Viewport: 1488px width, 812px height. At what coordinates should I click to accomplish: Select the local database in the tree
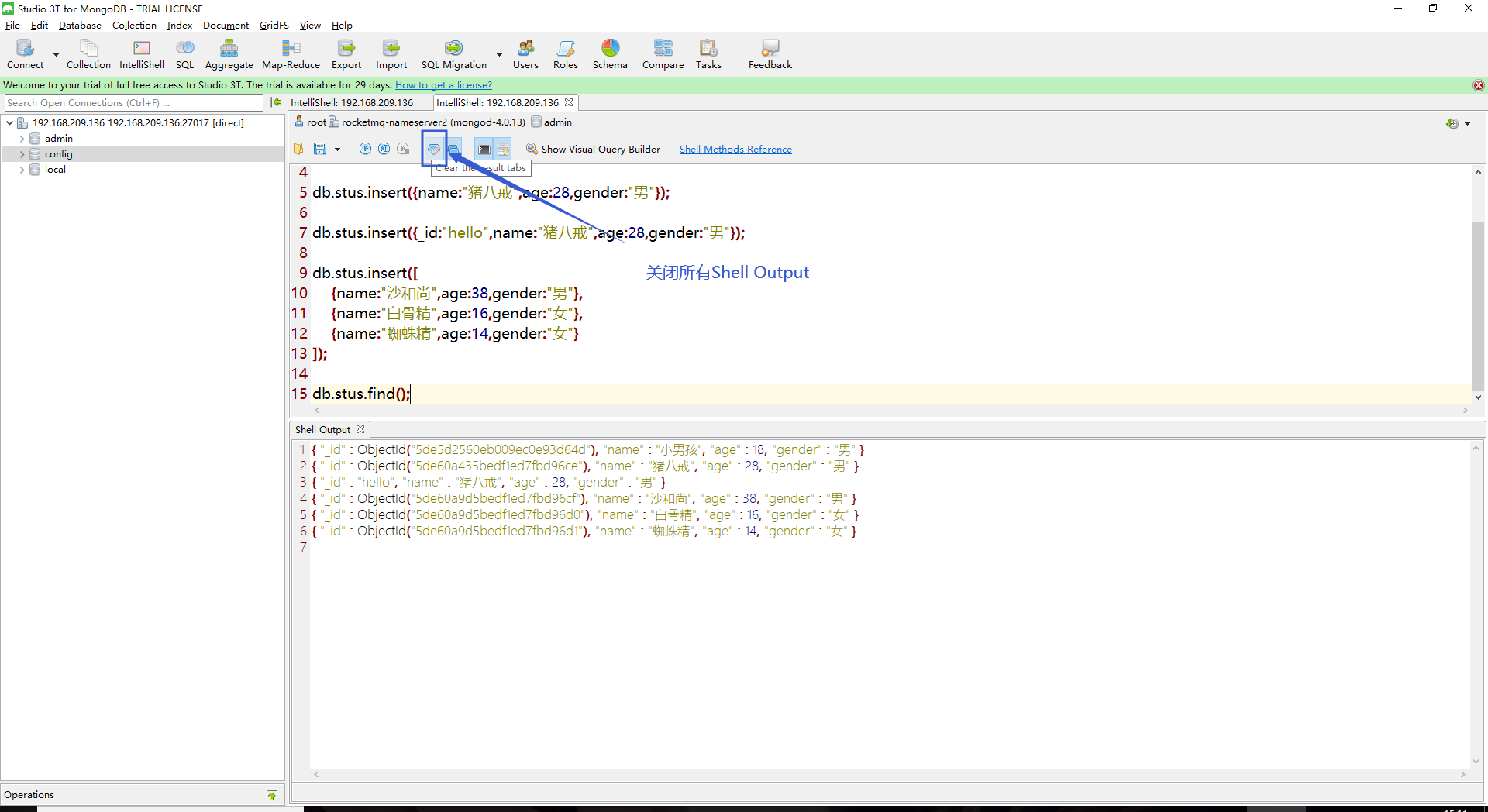(55, 170)
